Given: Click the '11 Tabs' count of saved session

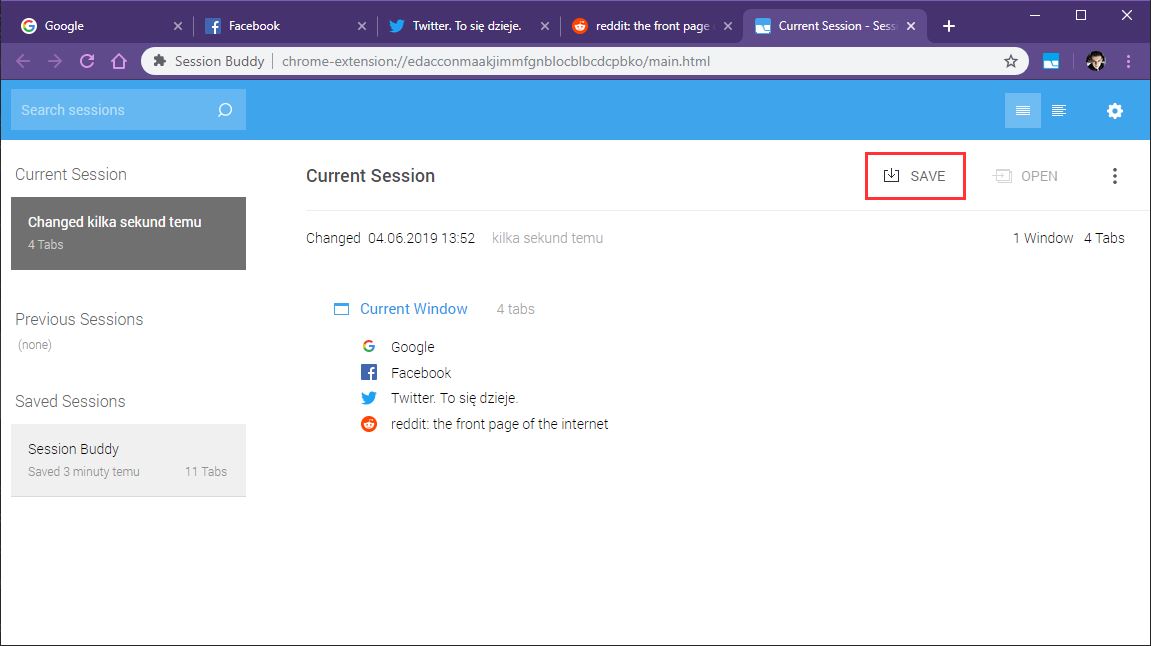Looking at the screenshot, I should [x=206, y=472].
